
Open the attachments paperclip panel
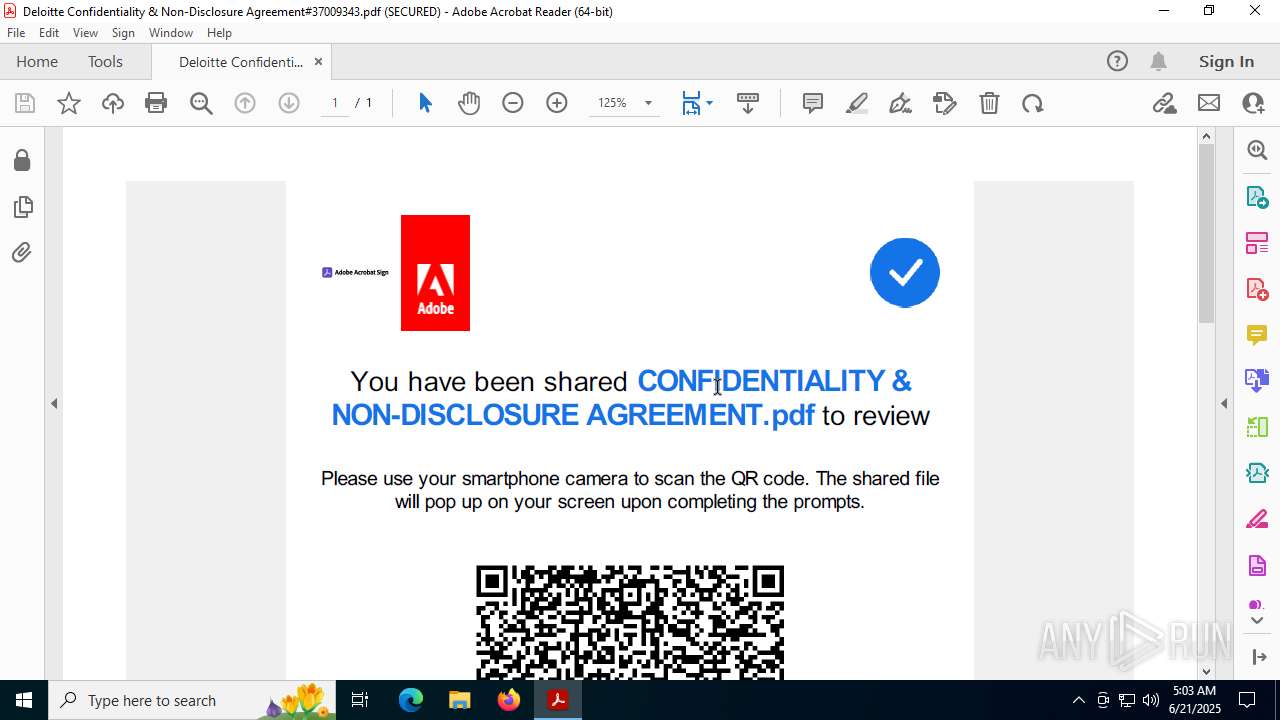tap(22, 252)
